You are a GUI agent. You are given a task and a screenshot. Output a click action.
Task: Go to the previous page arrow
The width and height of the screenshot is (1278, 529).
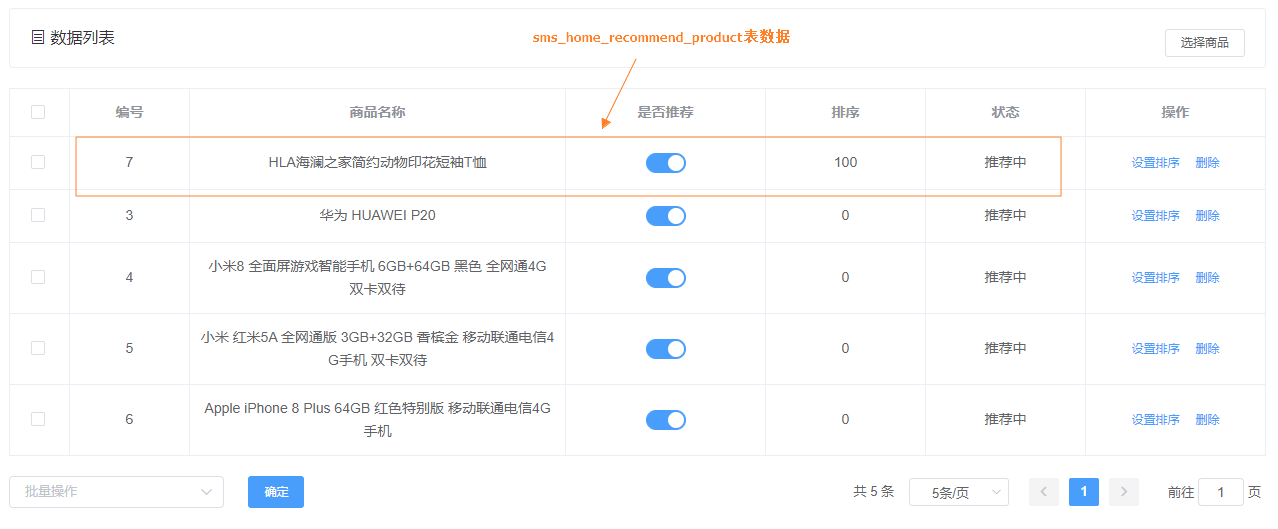pos(1043,492)
